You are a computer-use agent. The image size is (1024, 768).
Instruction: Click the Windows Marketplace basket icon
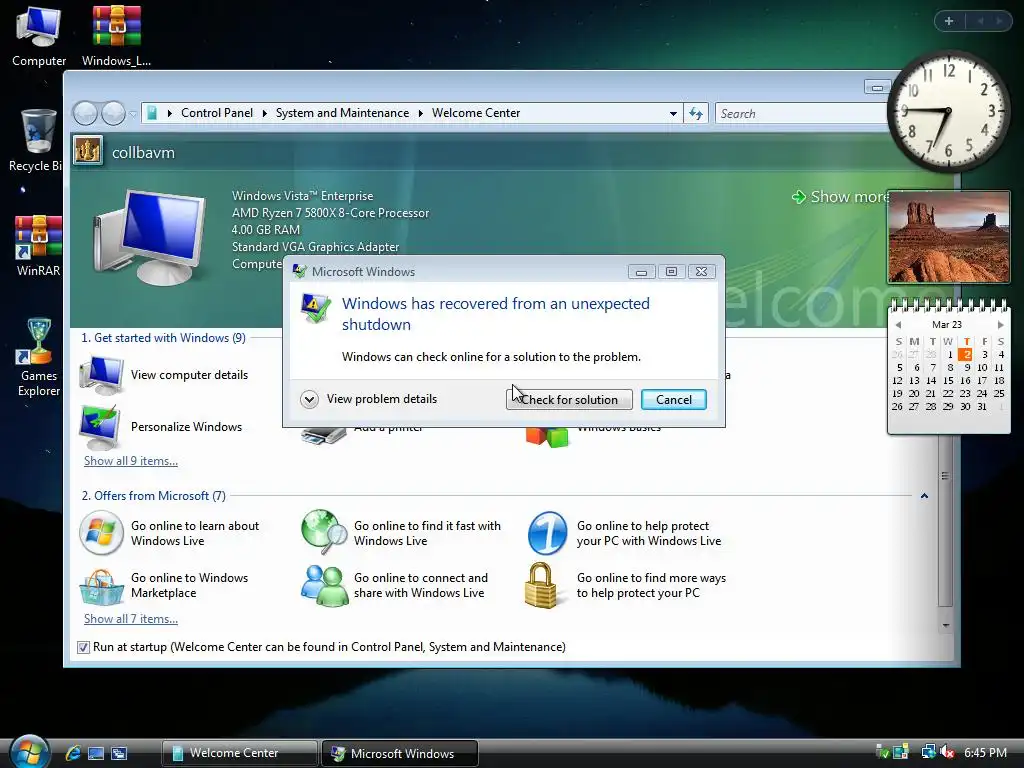(x=101, y=586)
